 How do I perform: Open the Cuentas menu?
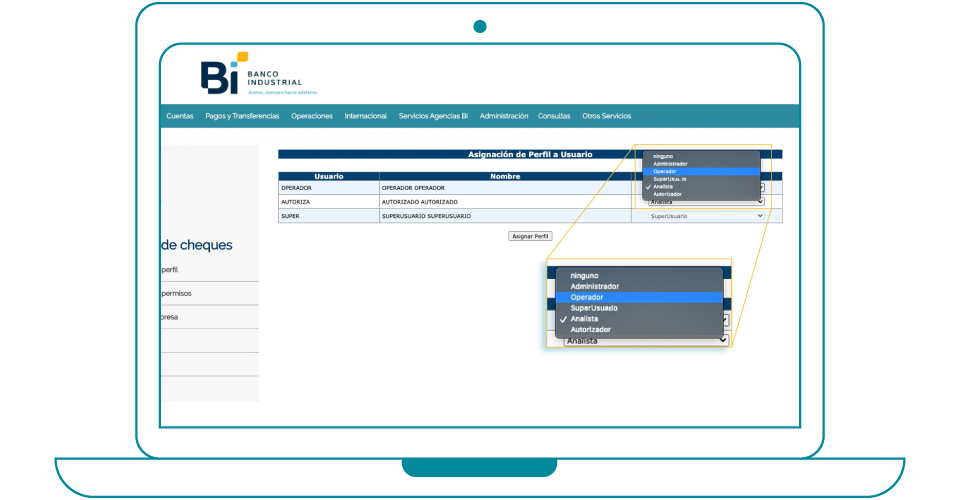tap(180, 116)
